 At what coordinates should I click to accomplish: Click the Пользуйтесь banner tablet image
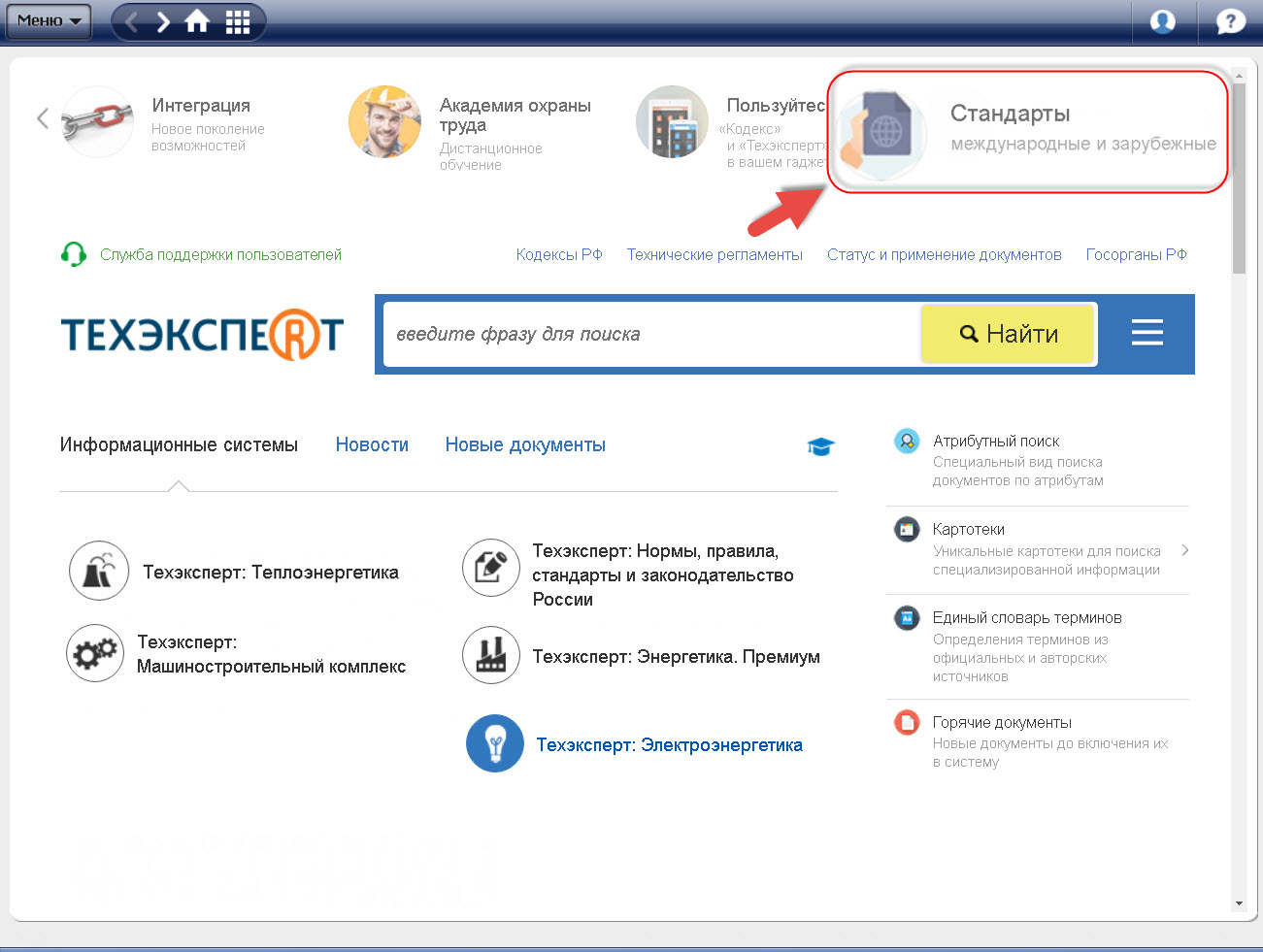(672, 122)
